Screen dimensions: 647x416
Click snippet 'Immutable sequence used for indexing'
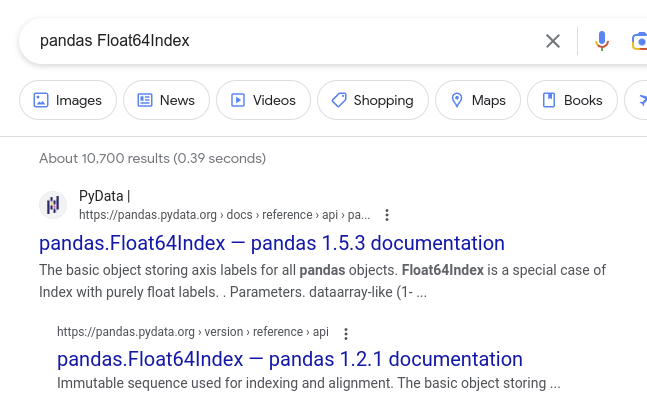point(178,383)
